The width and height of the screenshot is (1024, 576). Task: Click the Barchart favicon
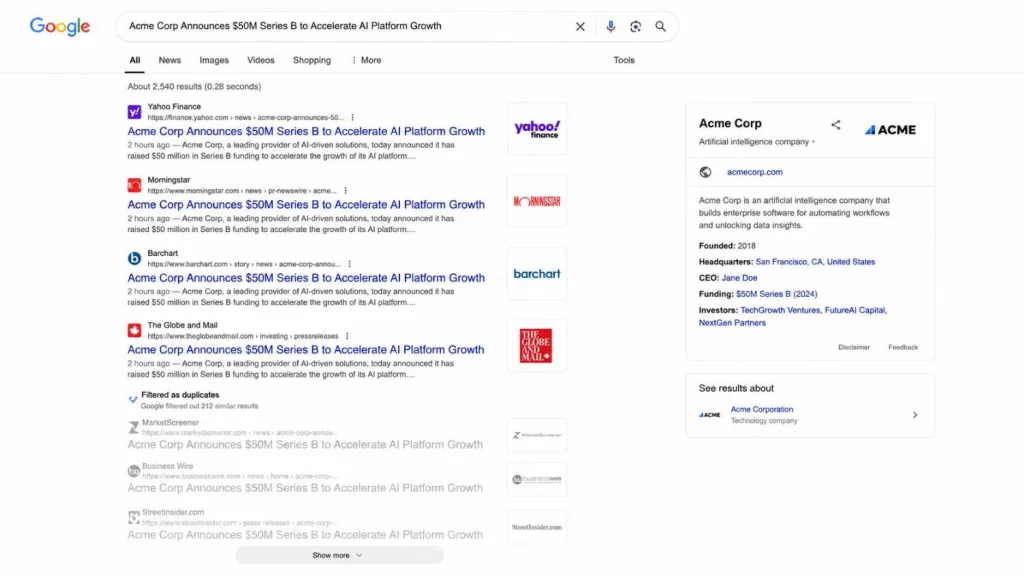tap(135, 259)
